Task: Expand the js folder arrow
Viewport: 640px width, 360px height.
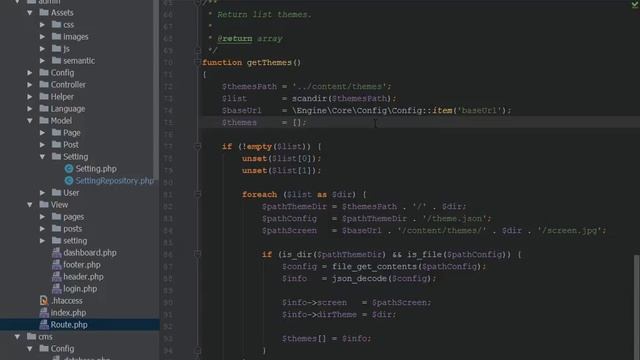Action: point(42,49)
